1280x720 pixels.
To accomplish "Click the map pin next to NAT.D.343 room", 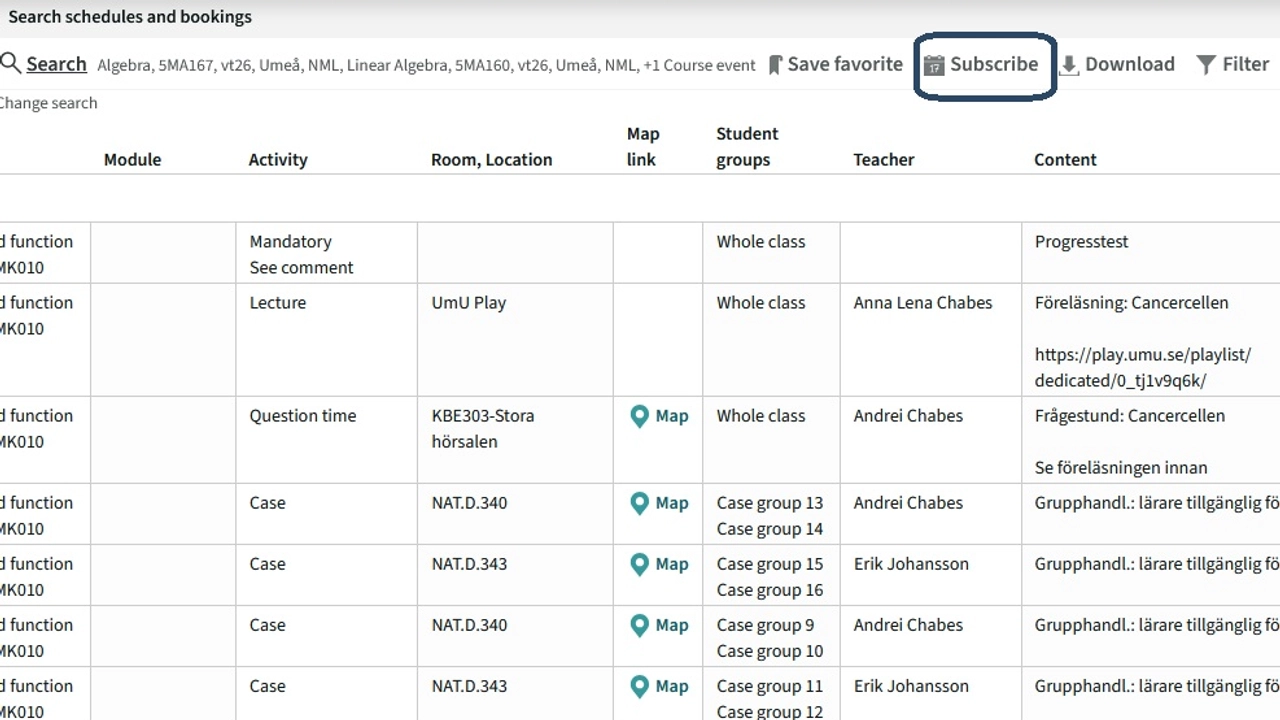I will 640,564.
